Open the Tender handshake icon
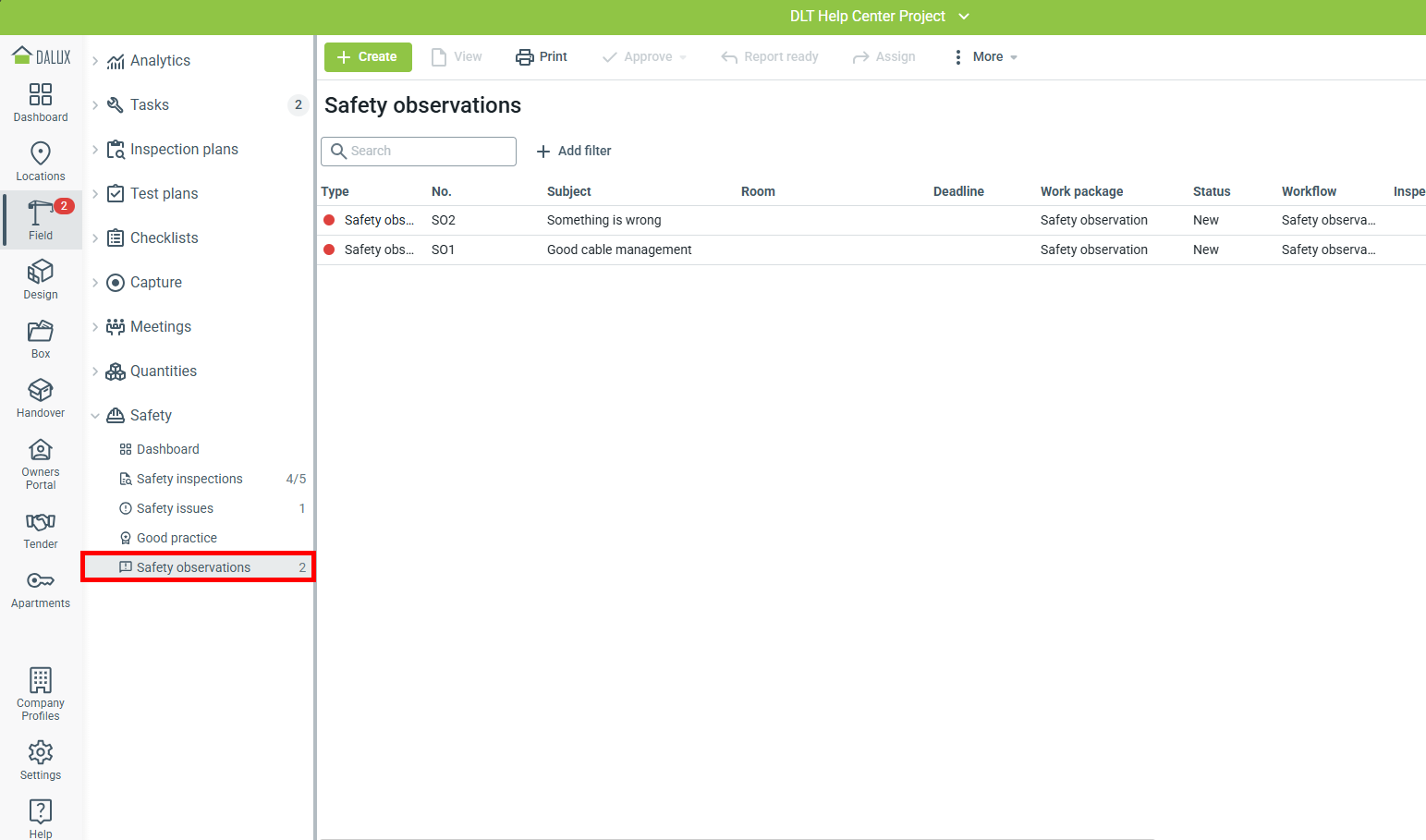 (41, 522)
